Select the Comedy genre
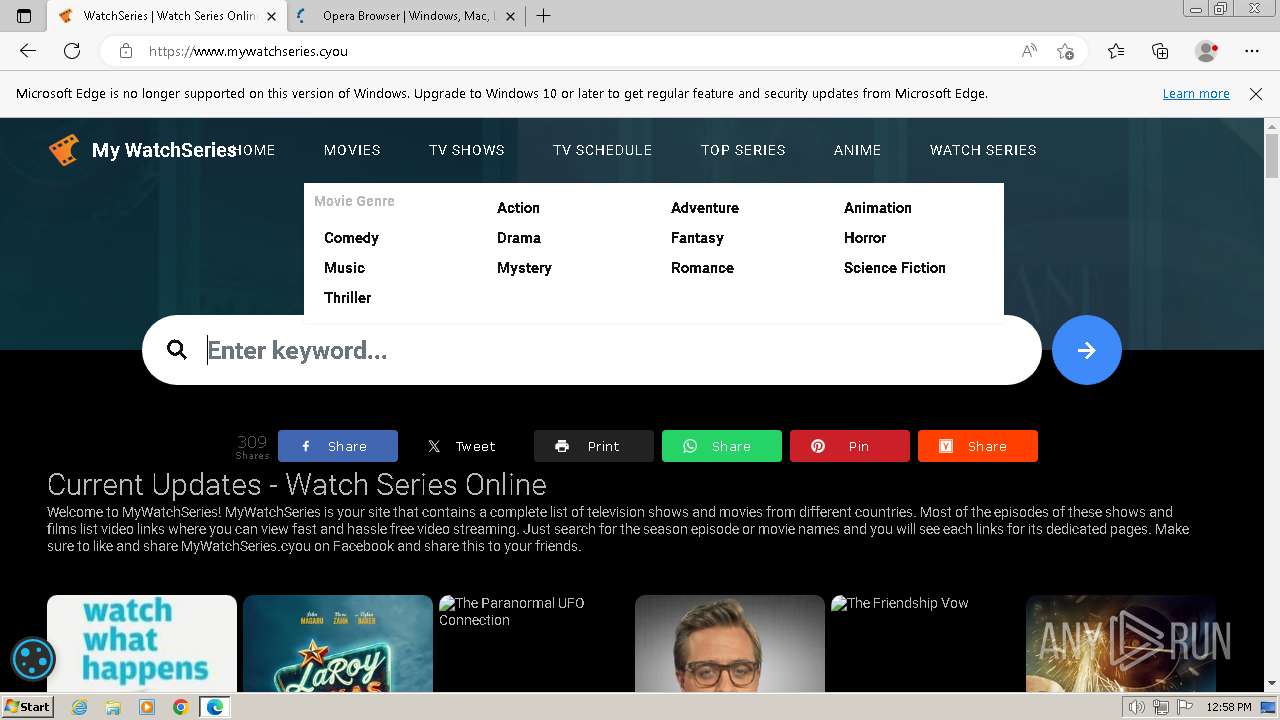The width and height of the screenshot is (1280, 720). click(351, 238)
